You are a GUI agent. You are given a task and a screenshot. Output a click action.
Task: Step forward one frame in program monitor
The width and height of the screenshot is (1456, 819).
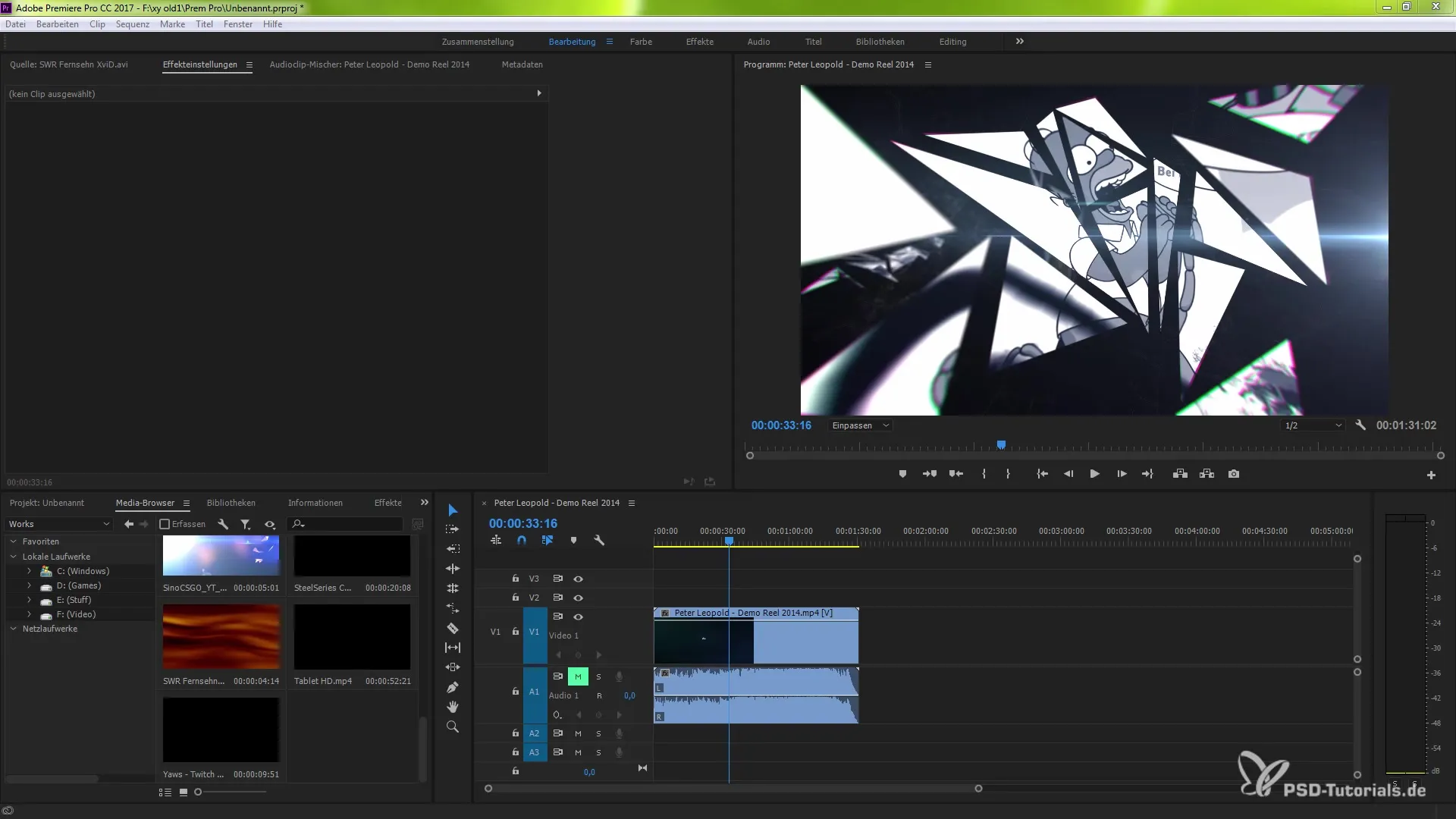[x=1122, y=474]
